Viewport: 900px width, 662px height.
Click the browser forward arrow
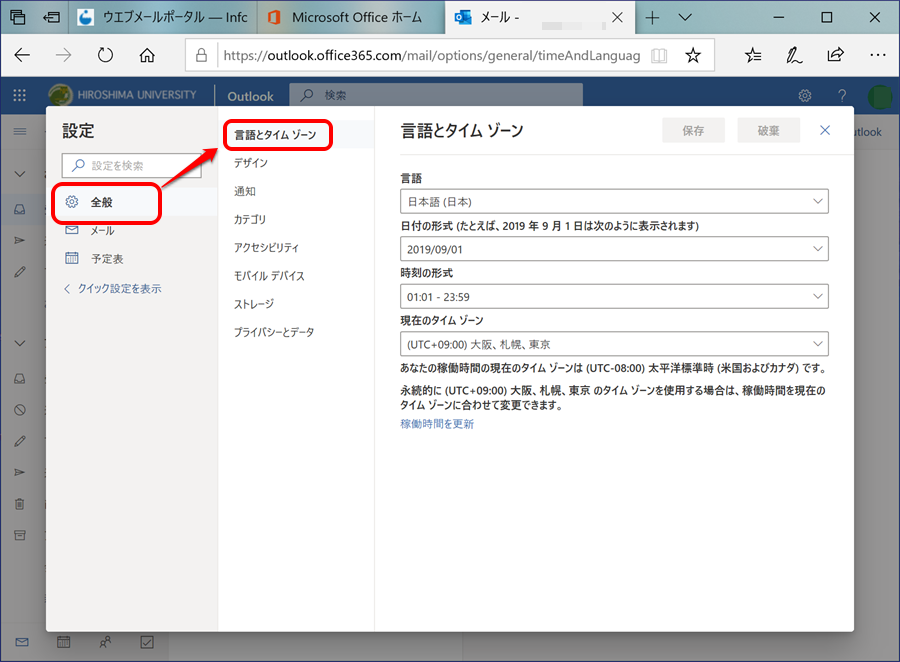point(63,55)
